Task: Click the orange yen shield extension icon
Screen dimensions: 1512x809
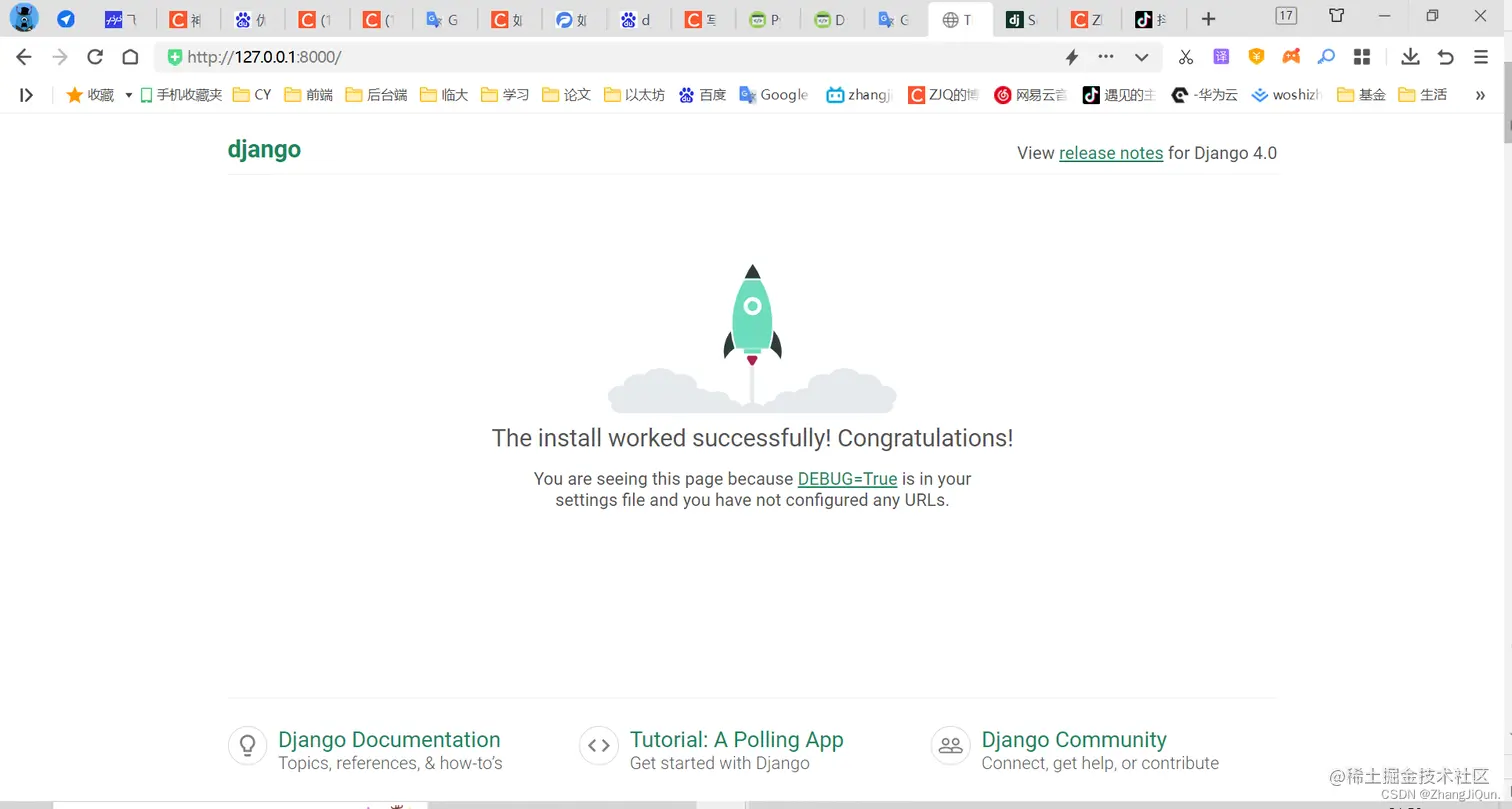Action: 1256,57
